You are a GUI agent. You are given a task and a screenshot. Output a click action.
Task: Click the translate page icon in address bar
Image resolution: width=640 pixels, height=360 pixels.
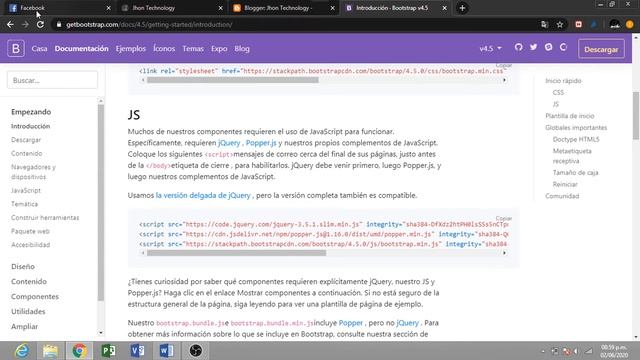[544, 24]
